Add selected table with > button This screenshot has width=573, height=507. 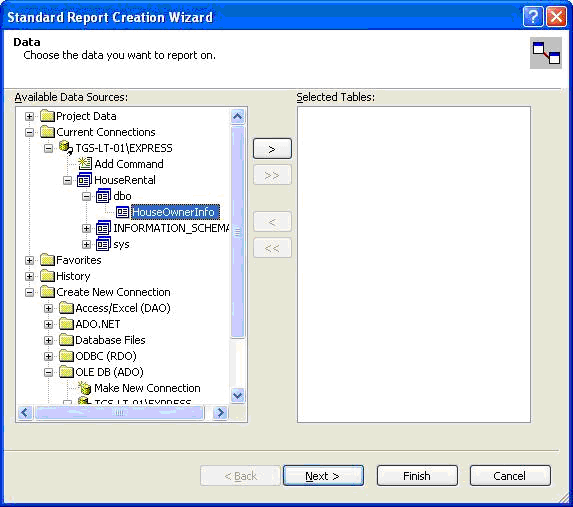[x=272, y=149]
